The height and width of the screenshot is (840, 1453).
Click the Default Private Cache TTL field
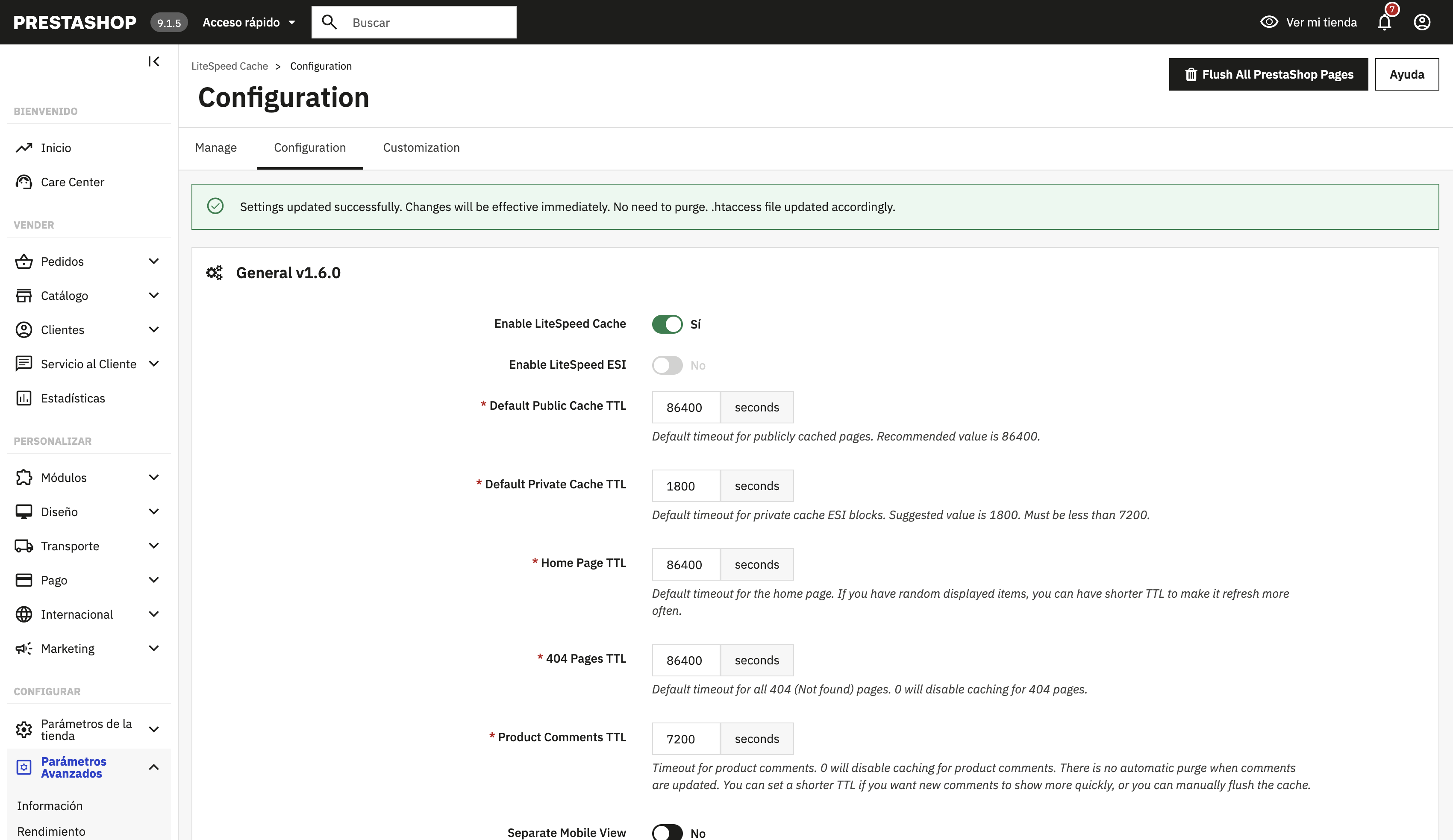click(685, 486)
